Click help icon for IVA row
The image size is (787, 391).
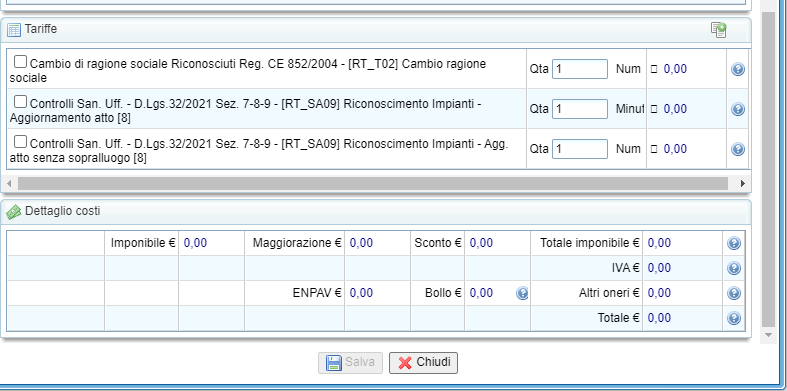pyautogui.click(x=734, y=268)
